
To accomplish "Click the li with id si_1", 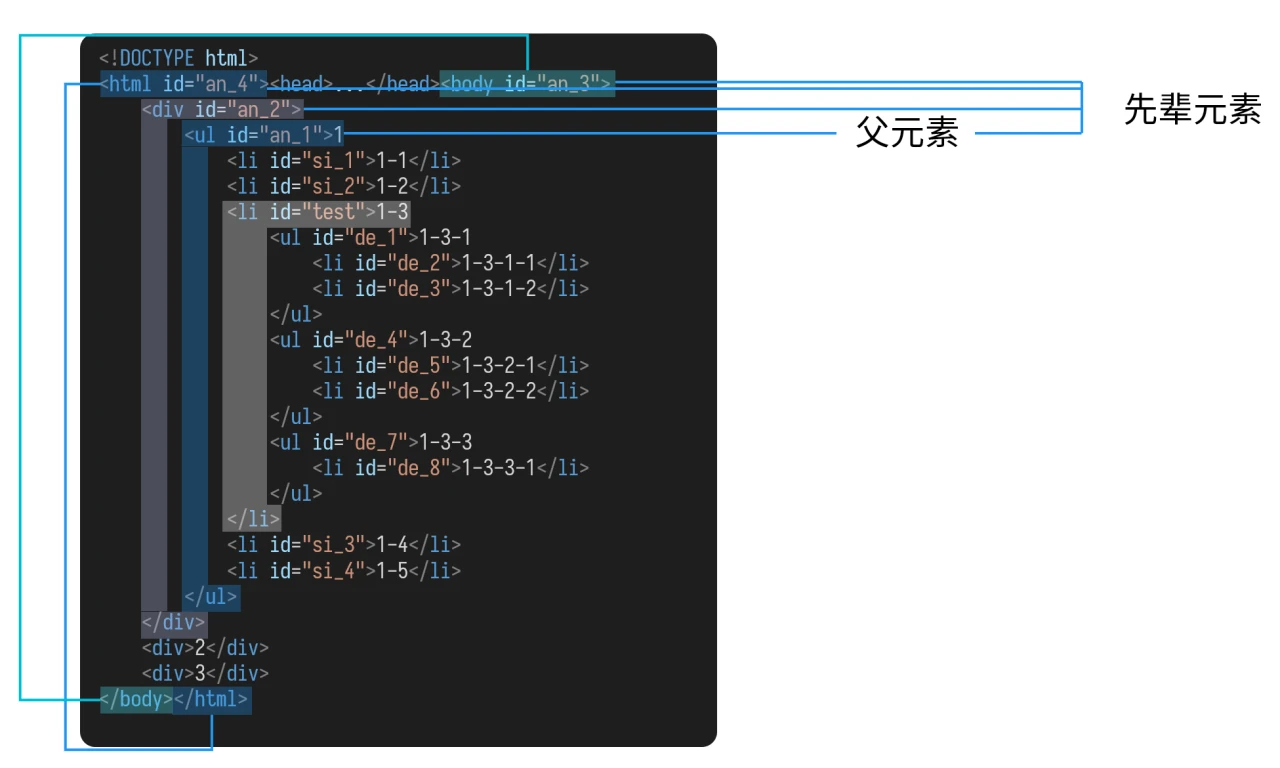I will pos(343,160).
